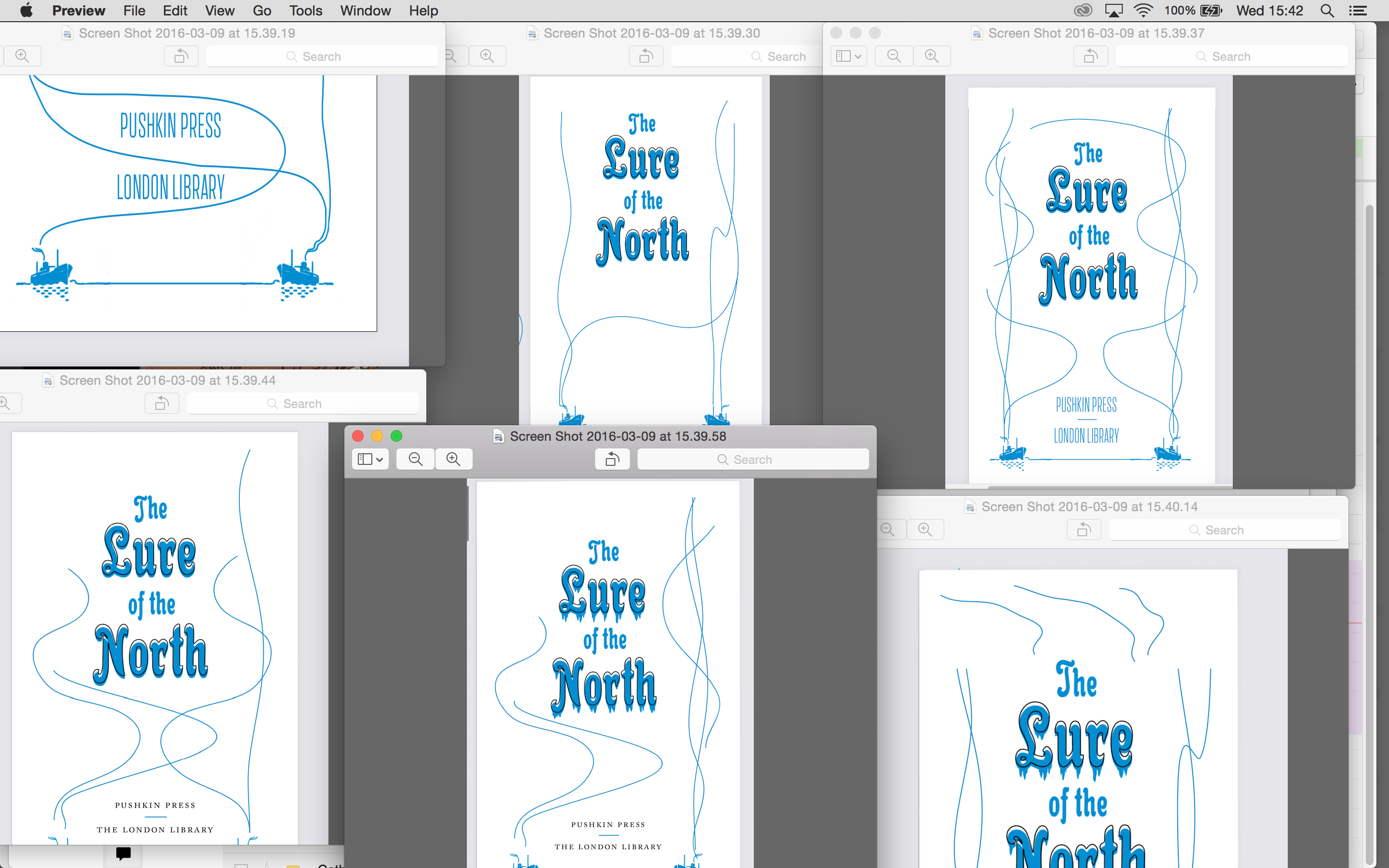Zoom out in 15.39.58 window

(x=416, y=459)
